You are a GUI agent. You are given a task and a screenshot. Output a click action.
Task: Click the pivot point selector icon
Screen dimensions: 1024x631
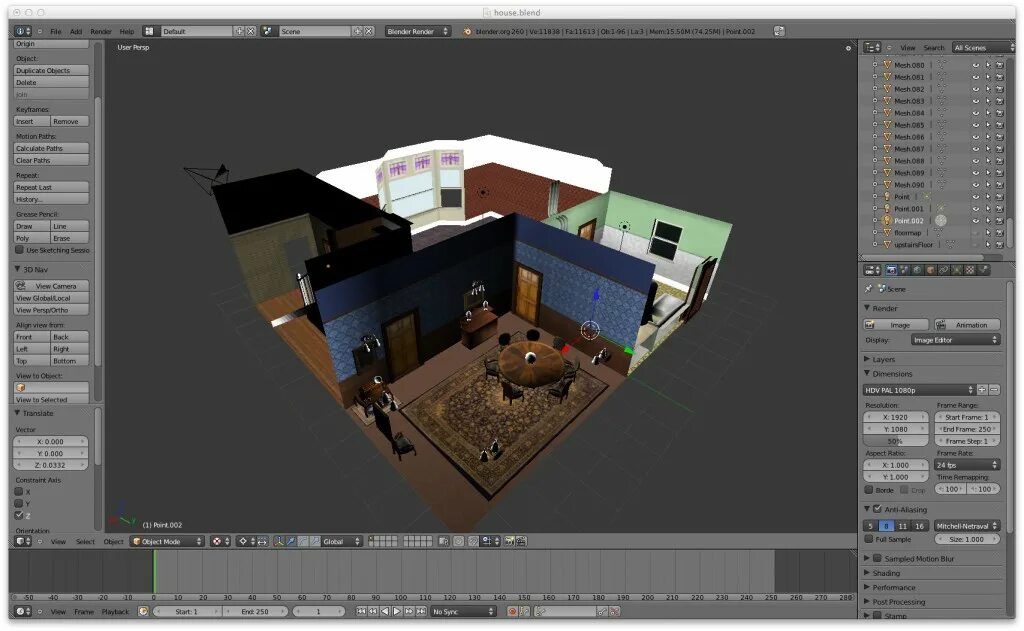click(248, 542)
